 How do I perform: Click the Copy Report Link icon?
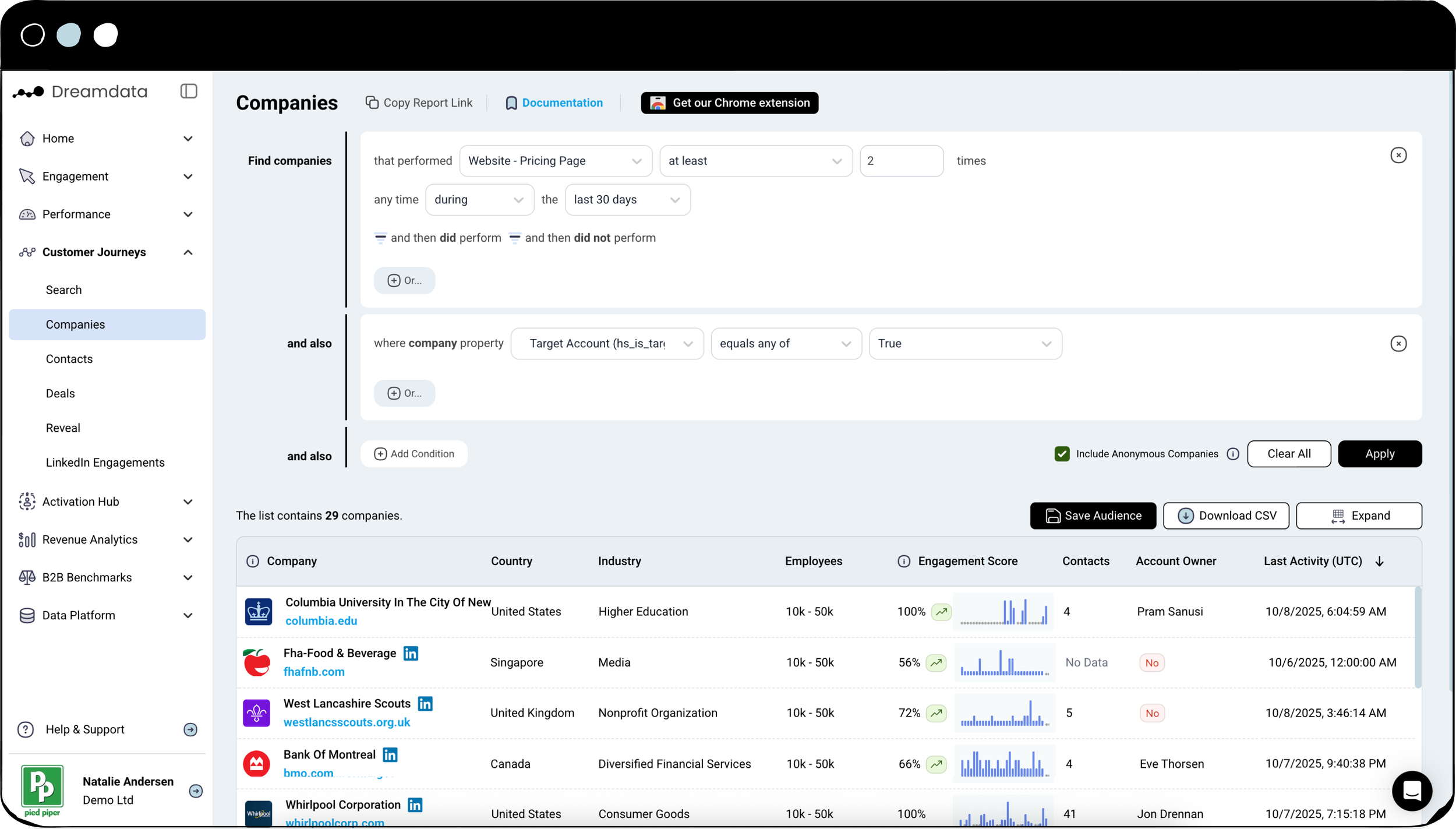pos(372,103)
